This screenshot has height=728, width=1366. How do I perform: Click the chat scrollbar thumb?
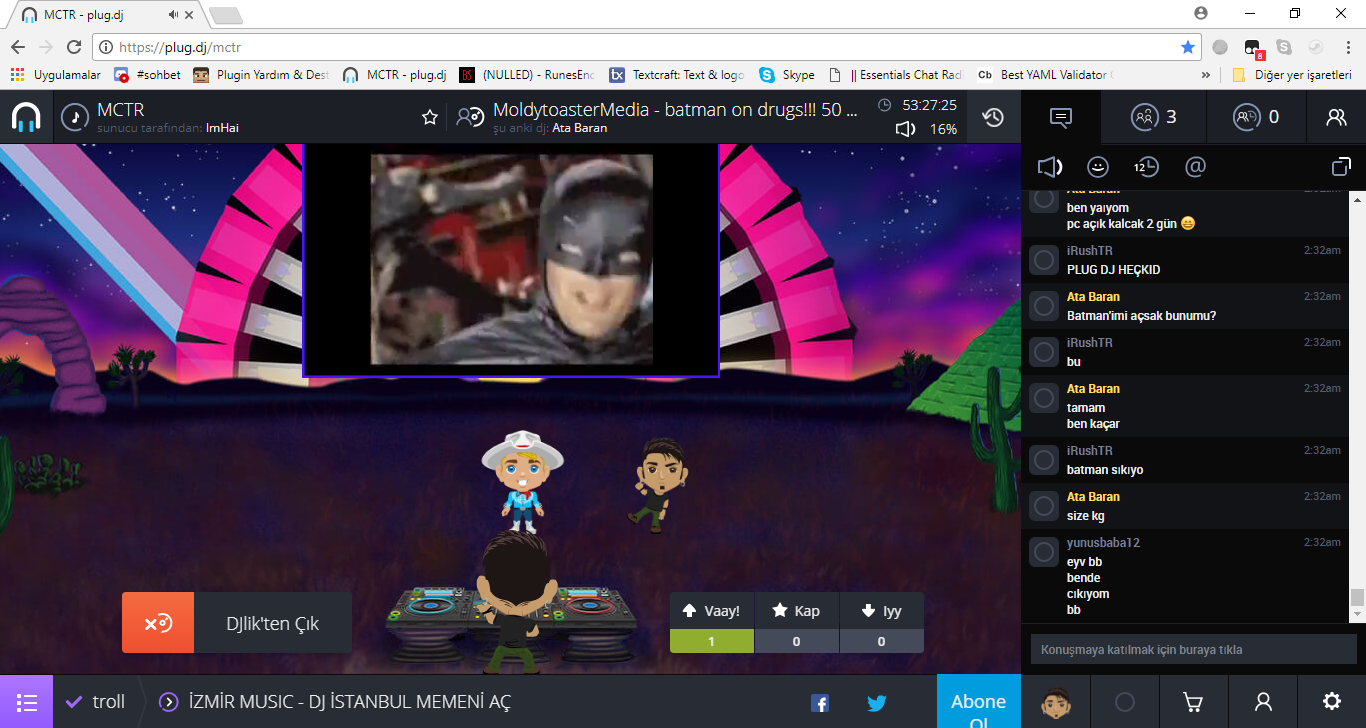1357,598
